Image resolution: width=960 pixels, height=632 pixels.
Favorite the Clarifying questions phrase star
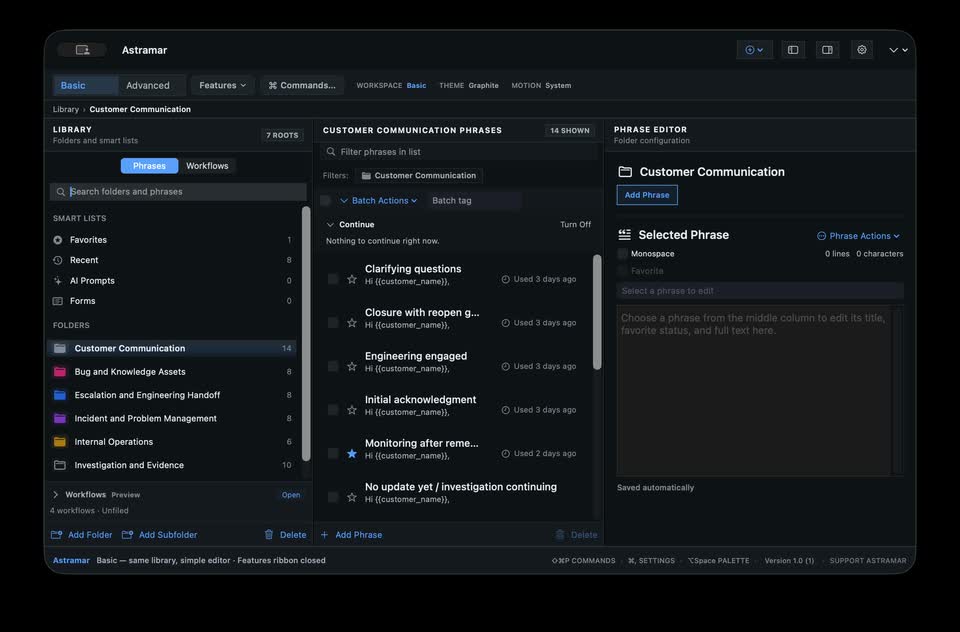coord(352,279)
